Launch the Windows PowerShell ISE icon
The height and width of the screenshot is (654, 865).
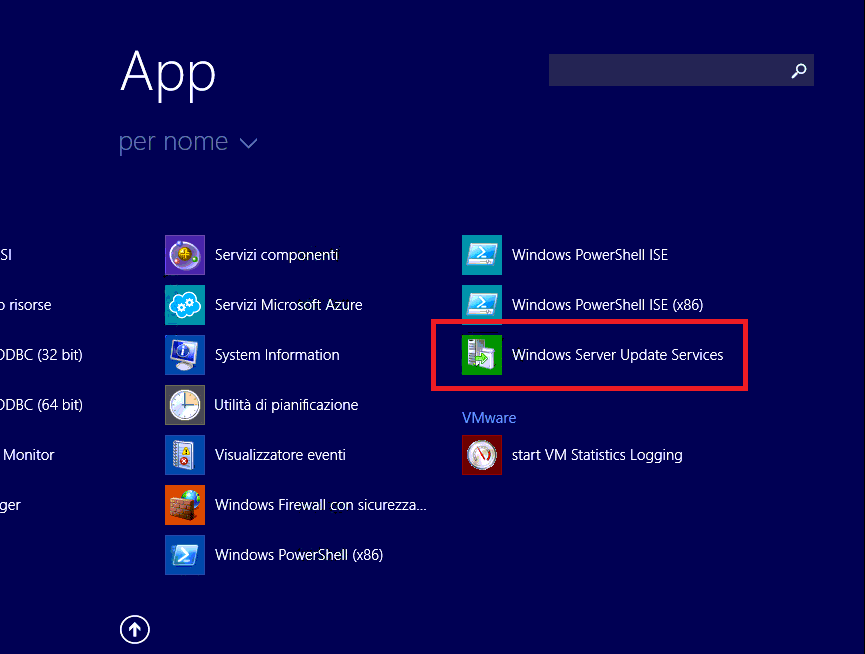click(482, 255)
